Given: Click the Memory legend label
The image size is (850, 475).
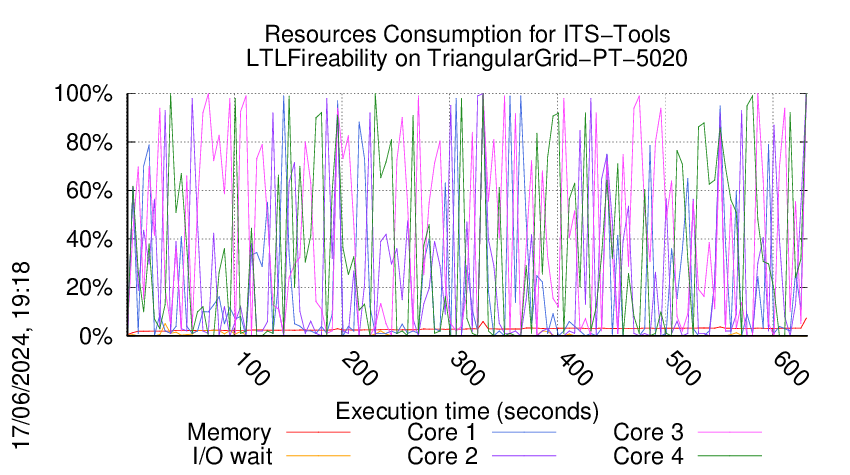Looking at the screenshot, I should click(229, 433).
